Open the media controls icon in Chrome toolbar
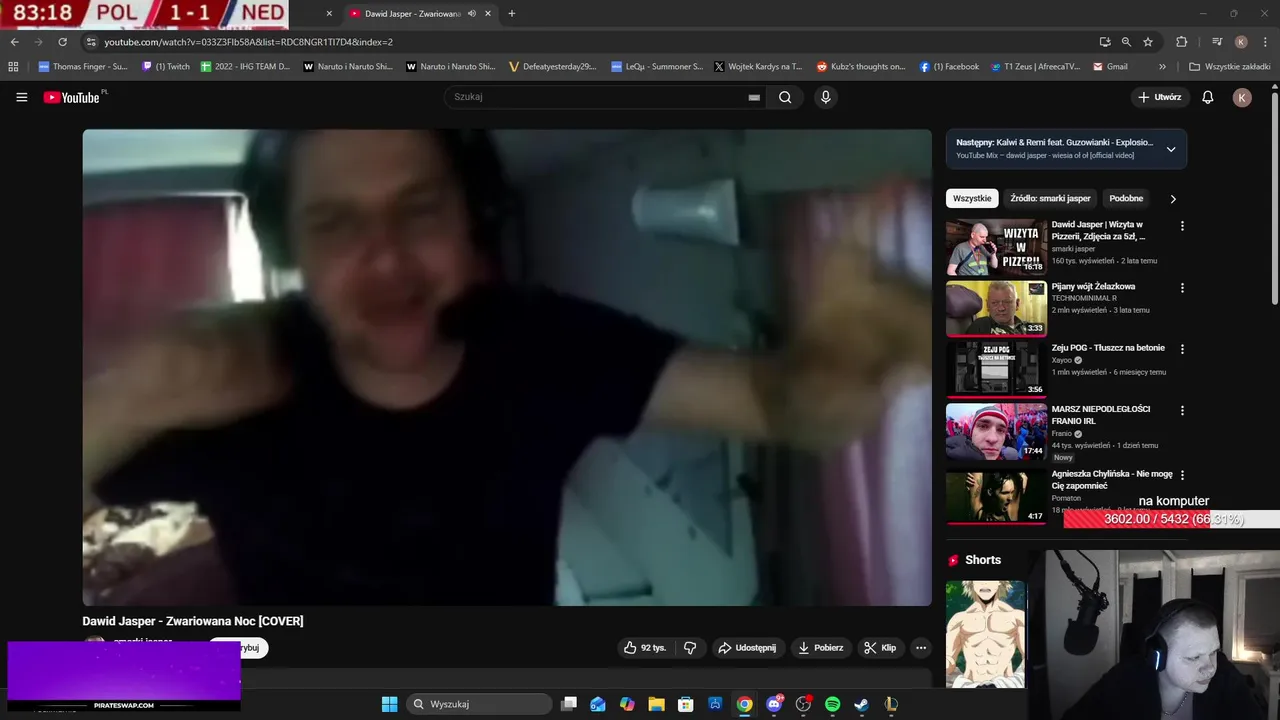Screen dimensions: 1280x720 [x=1217, y=42]
